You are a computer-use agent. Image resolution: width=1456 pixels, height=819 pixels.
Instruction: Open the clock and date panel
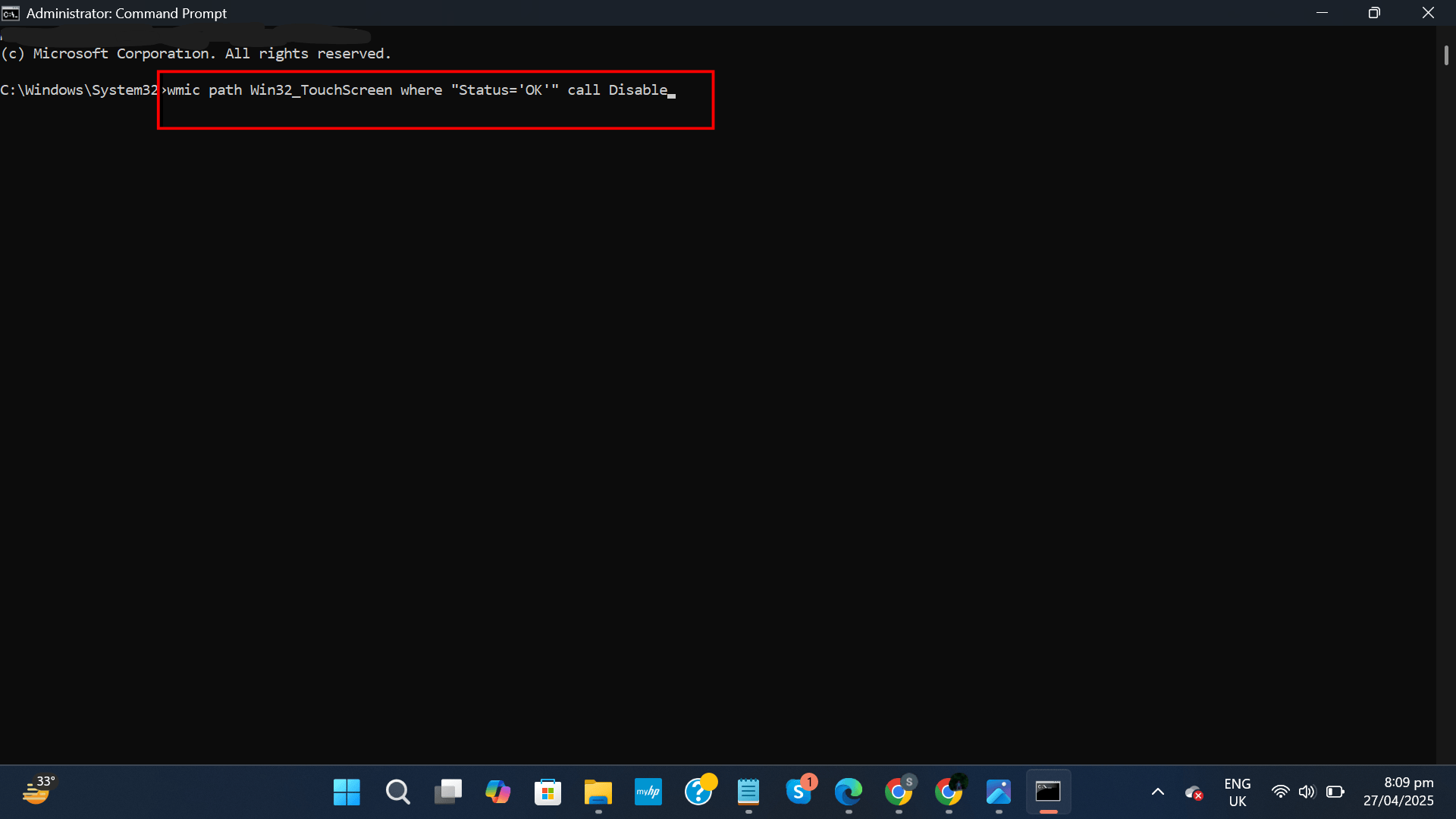click(x=1398, y=792)
